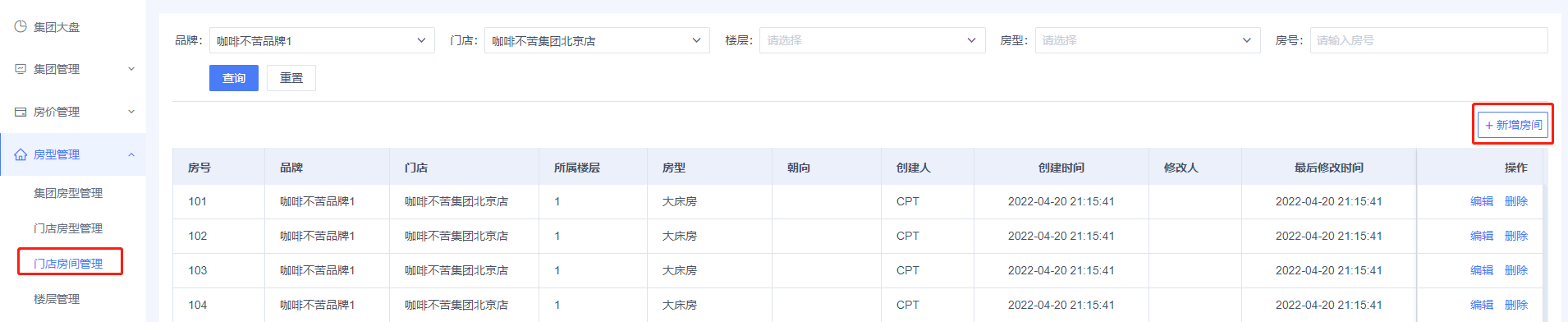Open the 门店 dropdown
Viewport: 1568px width, 322px height.
[597, 40]
